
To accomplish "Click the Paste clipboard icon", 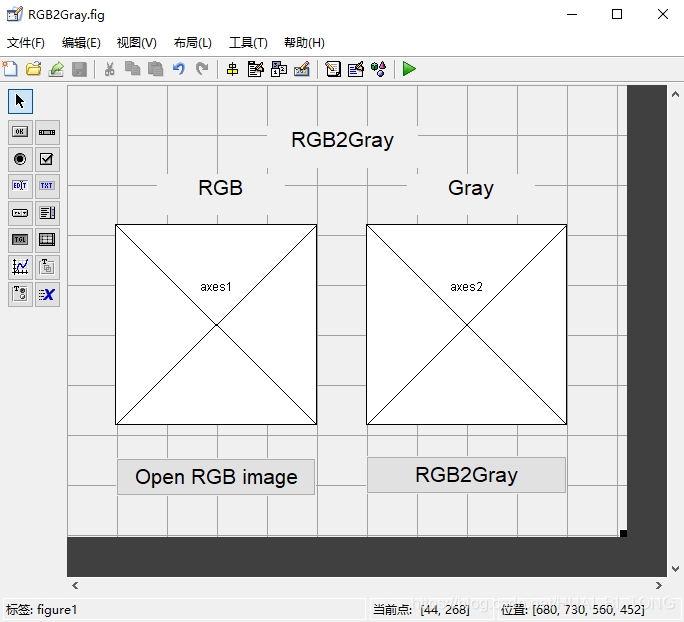I will point(155,69).
